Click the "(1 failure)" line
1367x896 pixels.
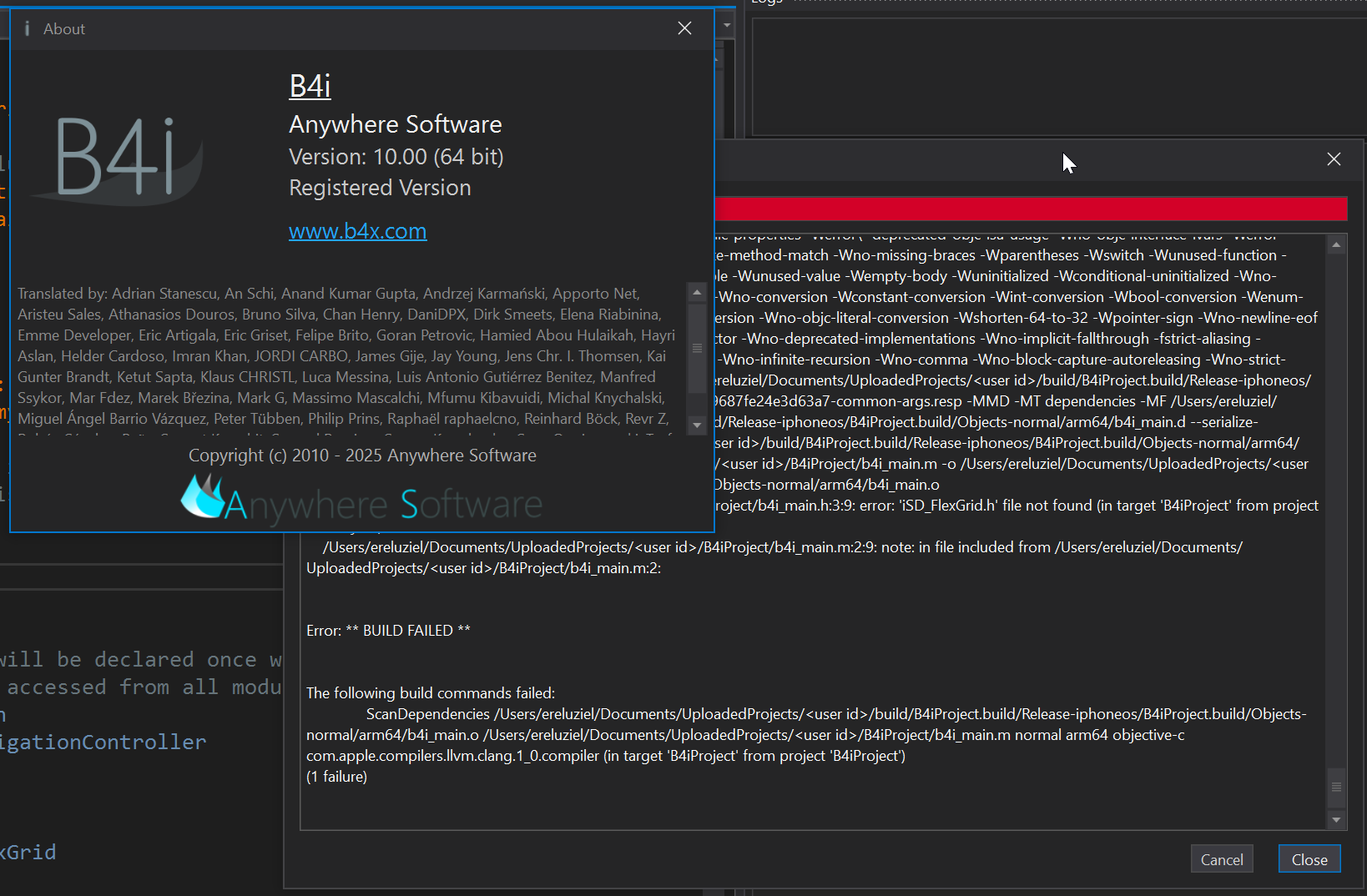tap(336, 777)
